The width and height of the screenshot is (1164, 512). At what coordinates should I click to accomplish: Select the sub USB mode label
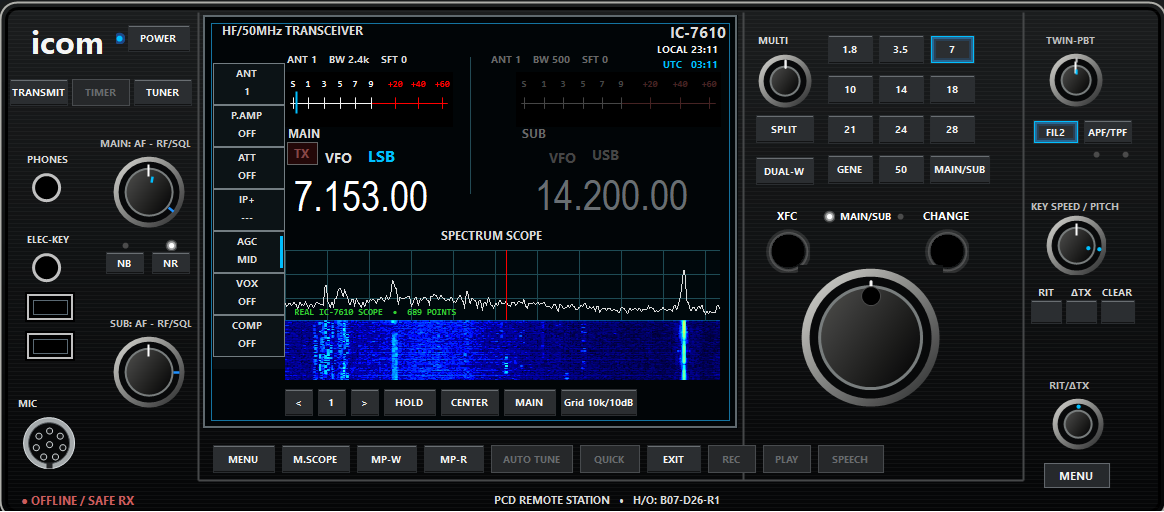pyautogui.click(x=605, y=155)
